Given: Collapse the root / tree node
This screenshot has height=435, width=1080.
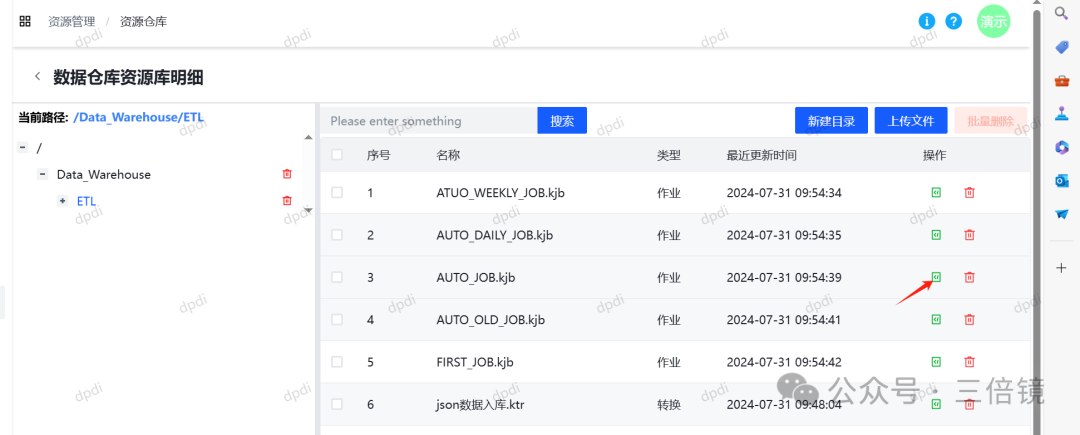Looking at the screenshot, I should tap(23, 148).
